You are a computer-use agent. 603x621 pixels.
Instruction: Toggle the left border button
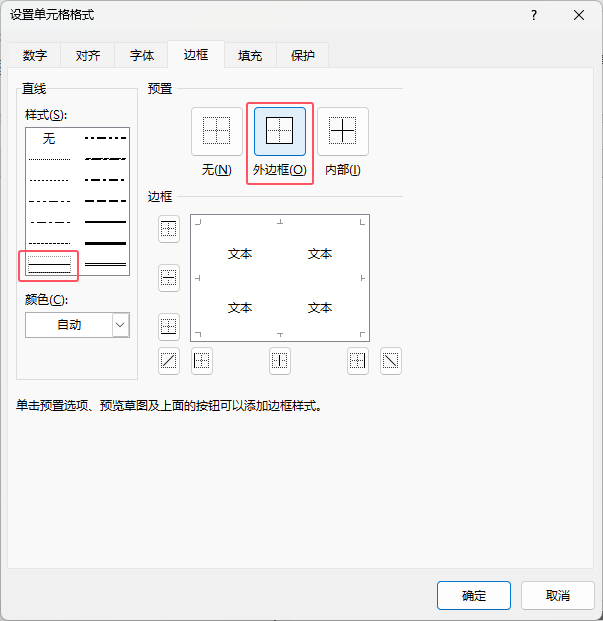tap(202, 361)
